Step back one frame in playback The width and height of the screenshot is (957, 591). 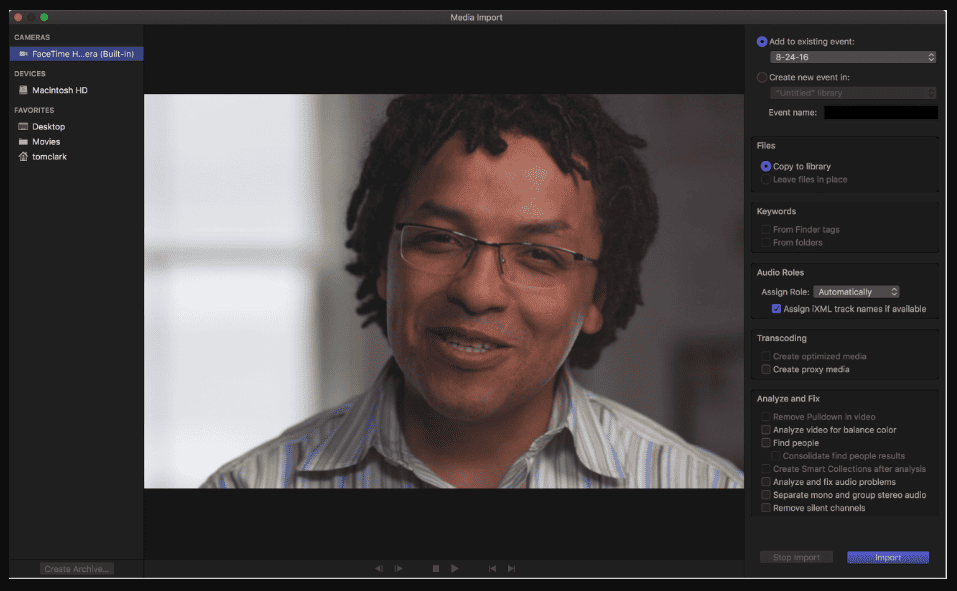point(379,568)
